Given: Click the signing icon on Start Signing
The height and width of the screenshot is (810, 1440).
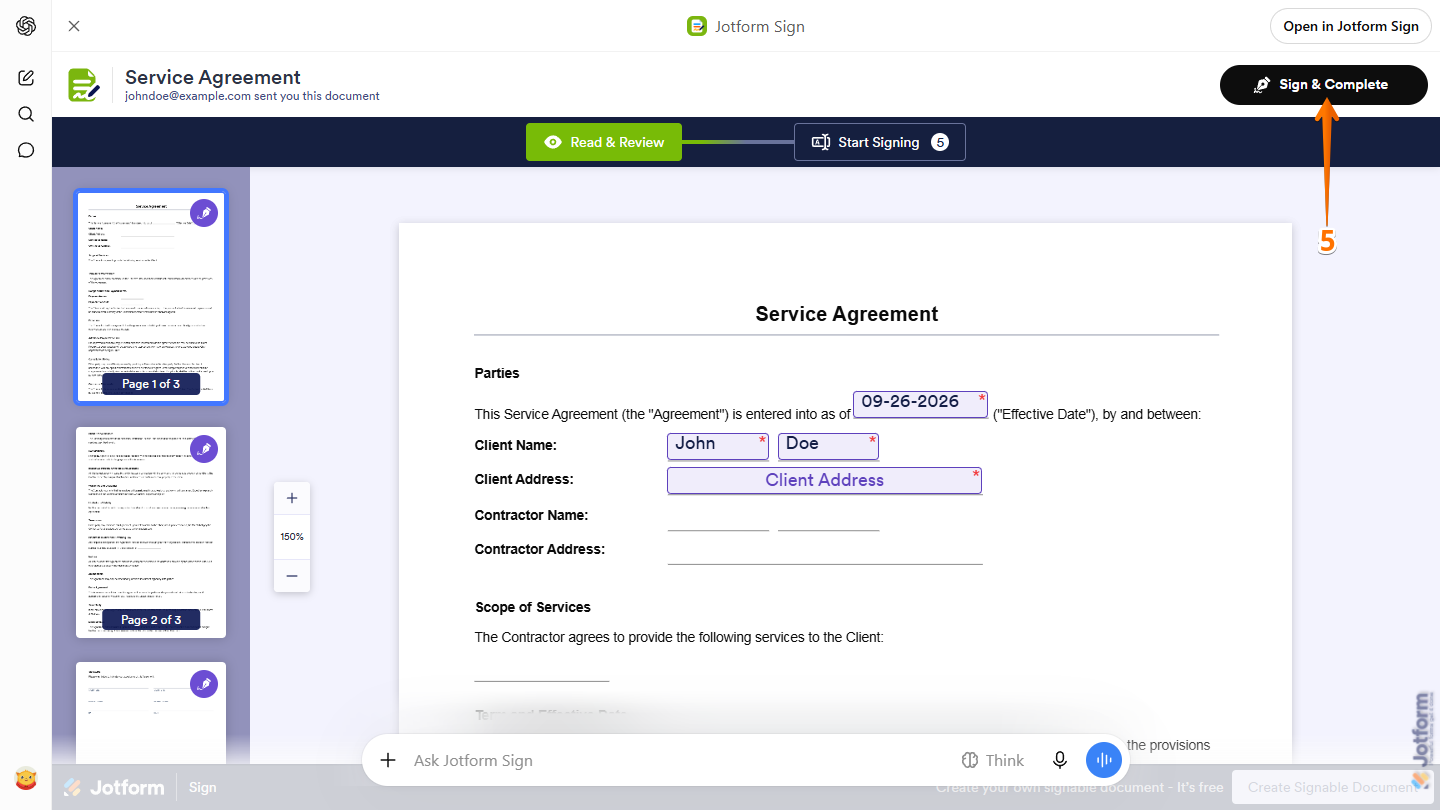Looking at the screenshot, I should [x=821, y=142].
